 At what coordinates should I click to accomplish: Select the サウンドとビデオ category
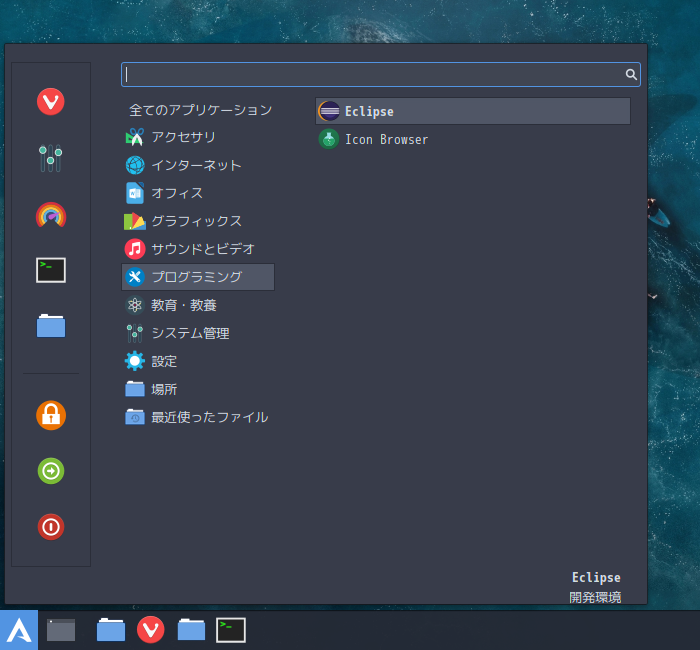pyautogui.click(x=198, y=249)
